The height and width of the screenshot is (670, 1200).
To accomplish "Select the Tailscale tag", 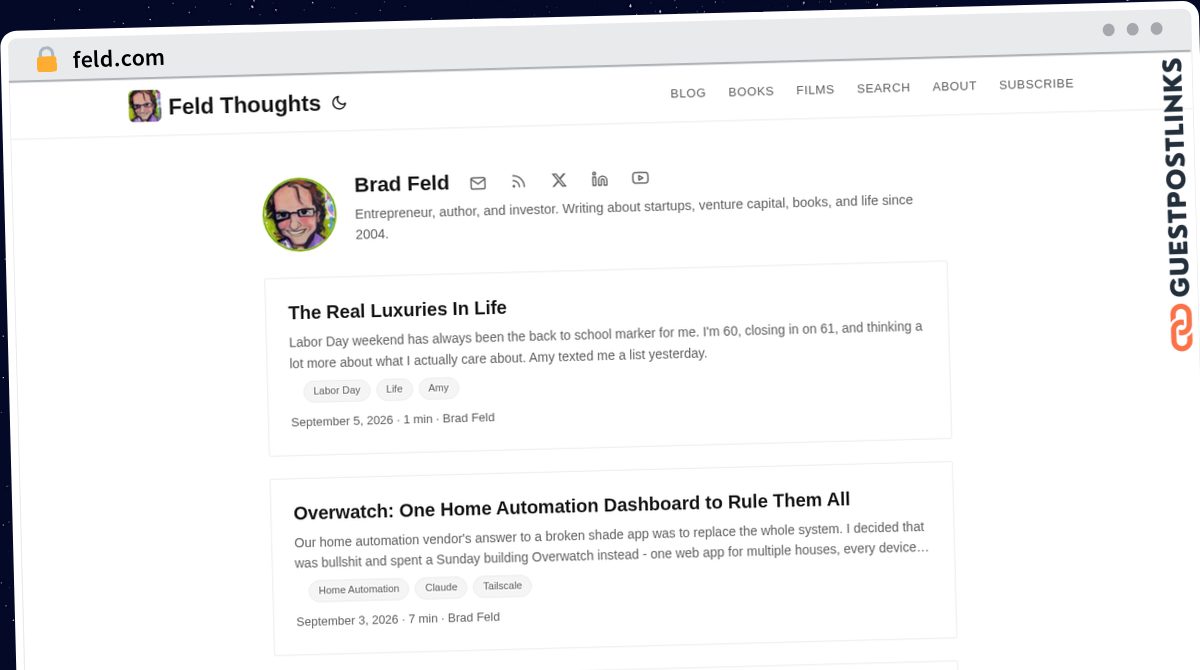I will pos(502,586).
